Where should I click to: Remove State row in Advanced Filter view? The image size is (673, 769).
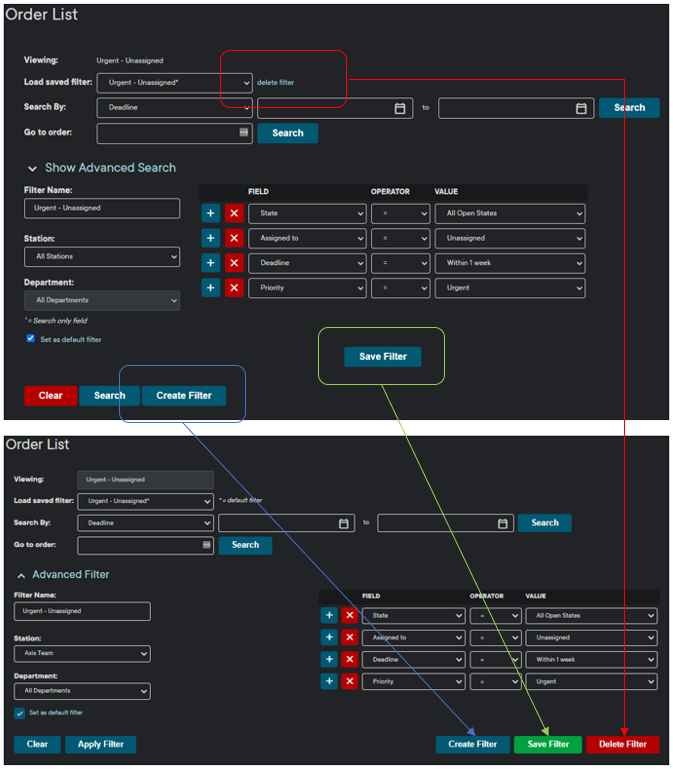350,615
